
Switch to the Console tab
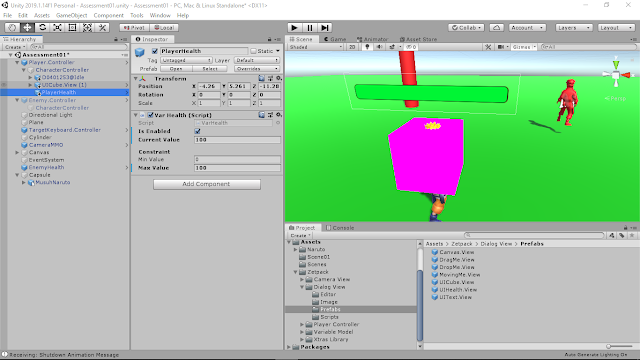tap(340, 228)
